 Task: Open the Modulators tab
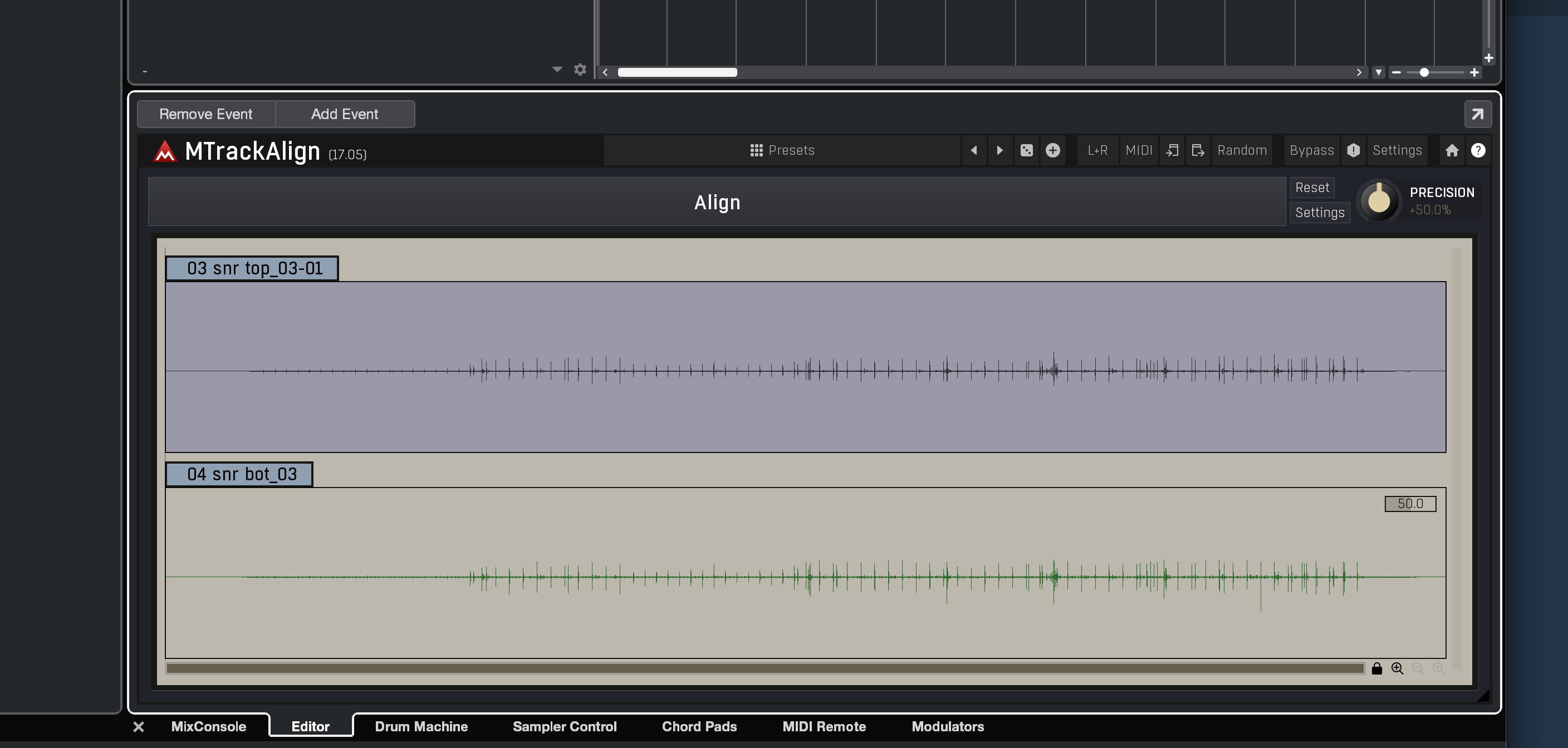pyautogui.click(x=948, y=727)
